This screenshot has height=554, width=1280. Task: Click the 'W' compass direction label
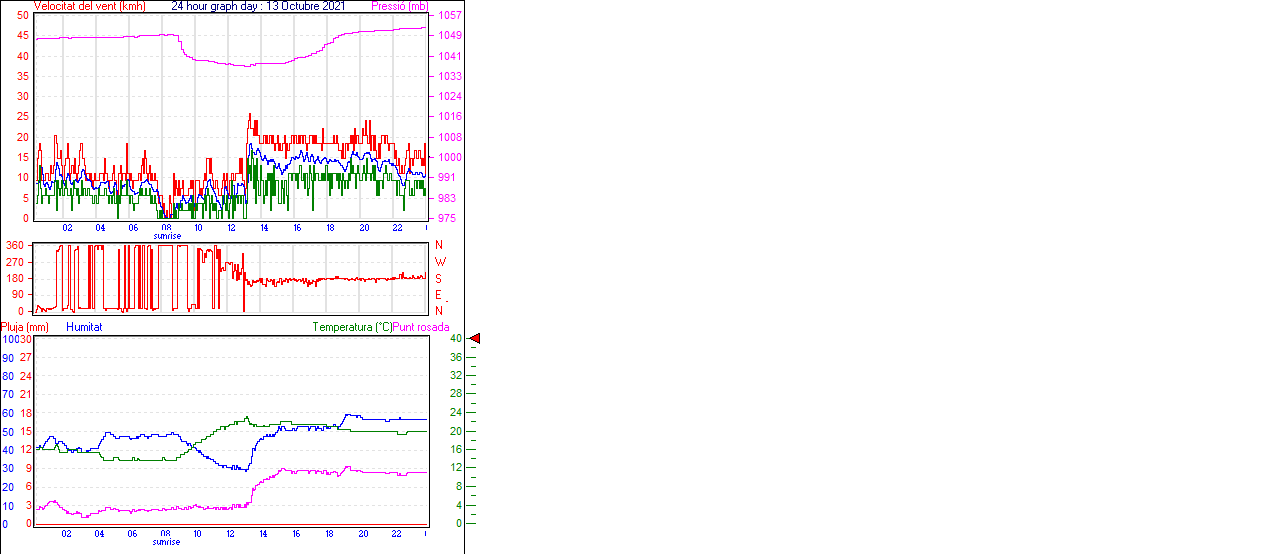click(439, 262)
